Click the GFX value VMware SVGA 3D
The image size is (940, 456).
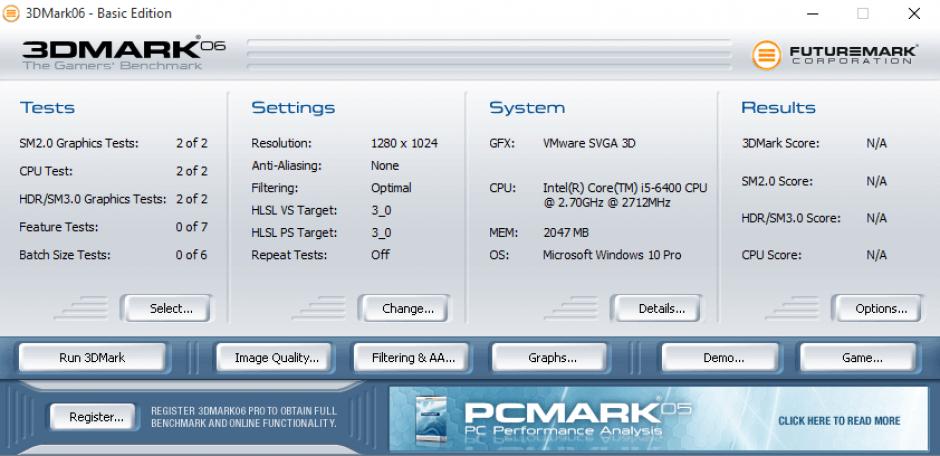click(589, 143)
